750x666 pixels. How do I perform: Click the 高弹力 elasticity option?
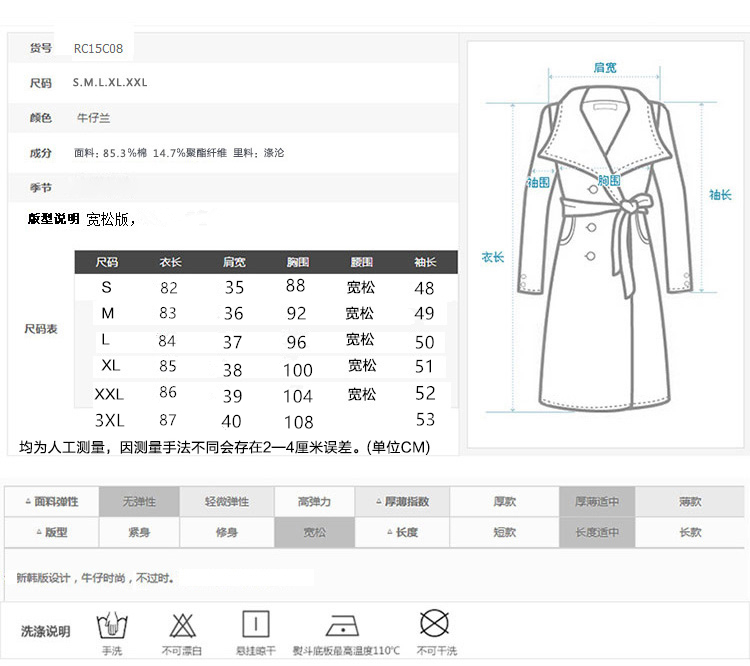pyautogui.click(x=314, y=502)
